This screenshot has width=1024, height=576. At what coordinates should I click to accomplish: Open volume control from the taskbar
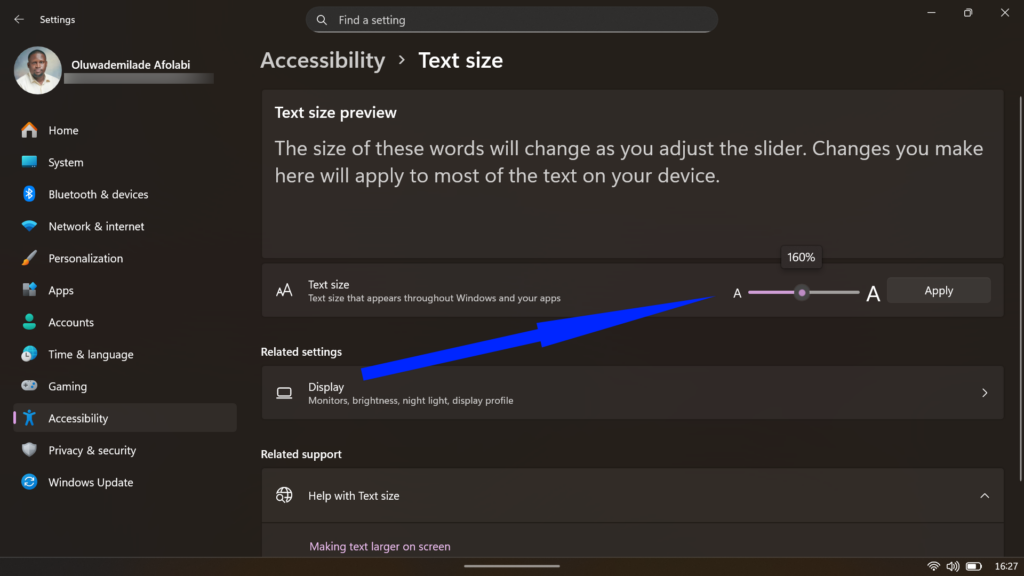coord(952,565)
